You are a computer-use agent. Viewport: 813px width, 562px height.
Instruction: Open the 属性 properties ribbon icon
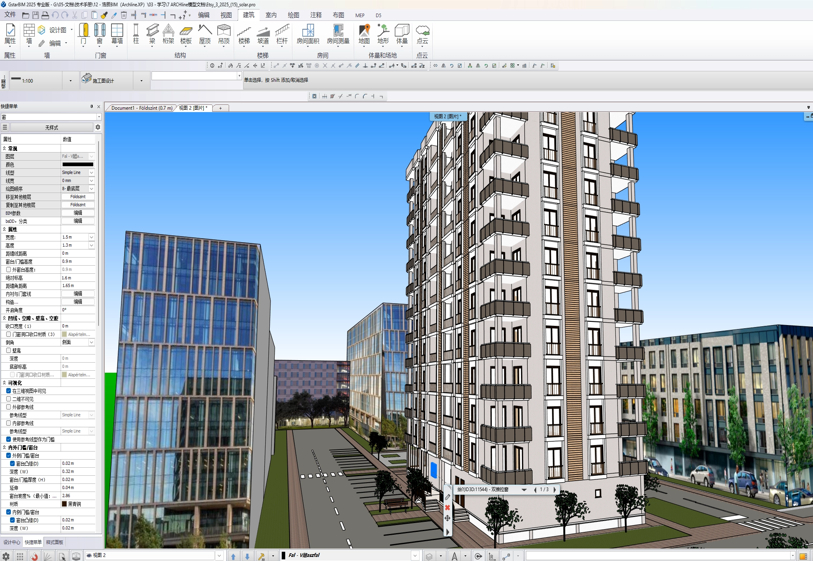pyautogui.click(x=10, y=34)
